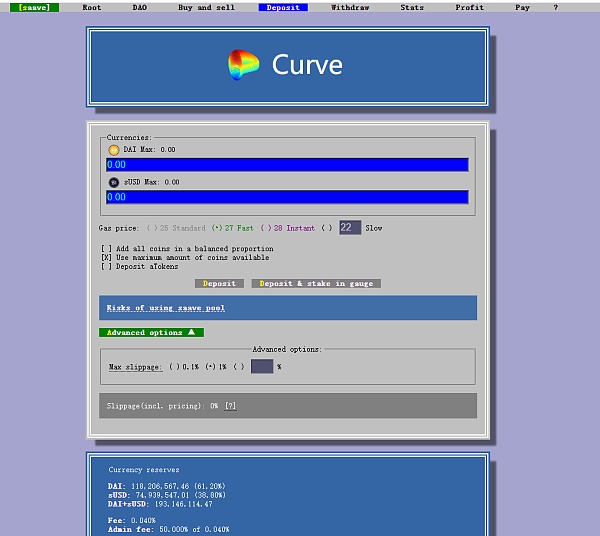The height and width of the screenshot is (536, 600).
Task: Click the Max slippage label link
Action: click(x=135, y=367)
